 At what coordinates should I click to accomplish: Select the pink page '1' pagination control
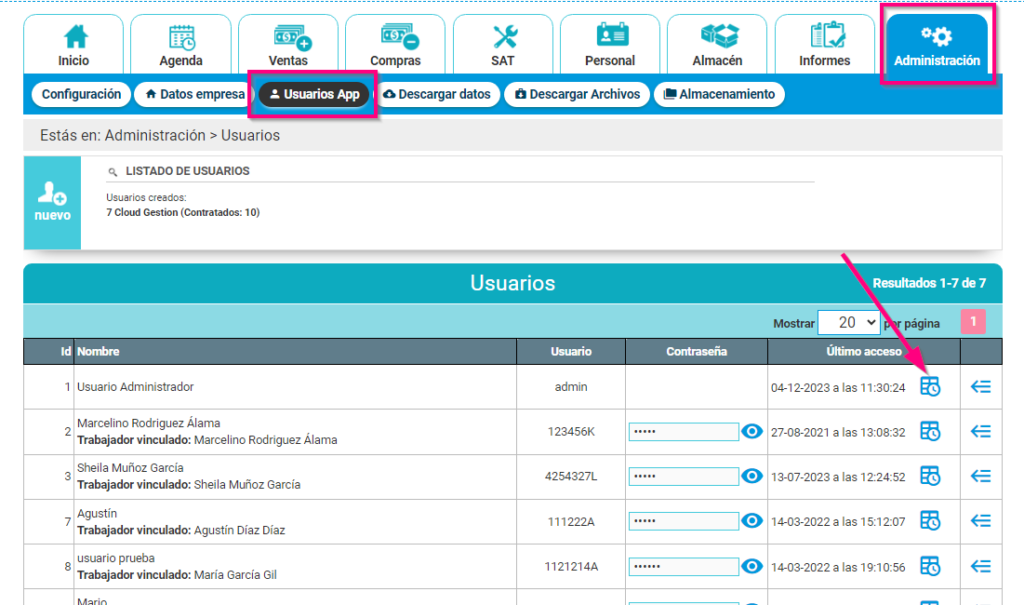tap(975, 322)
